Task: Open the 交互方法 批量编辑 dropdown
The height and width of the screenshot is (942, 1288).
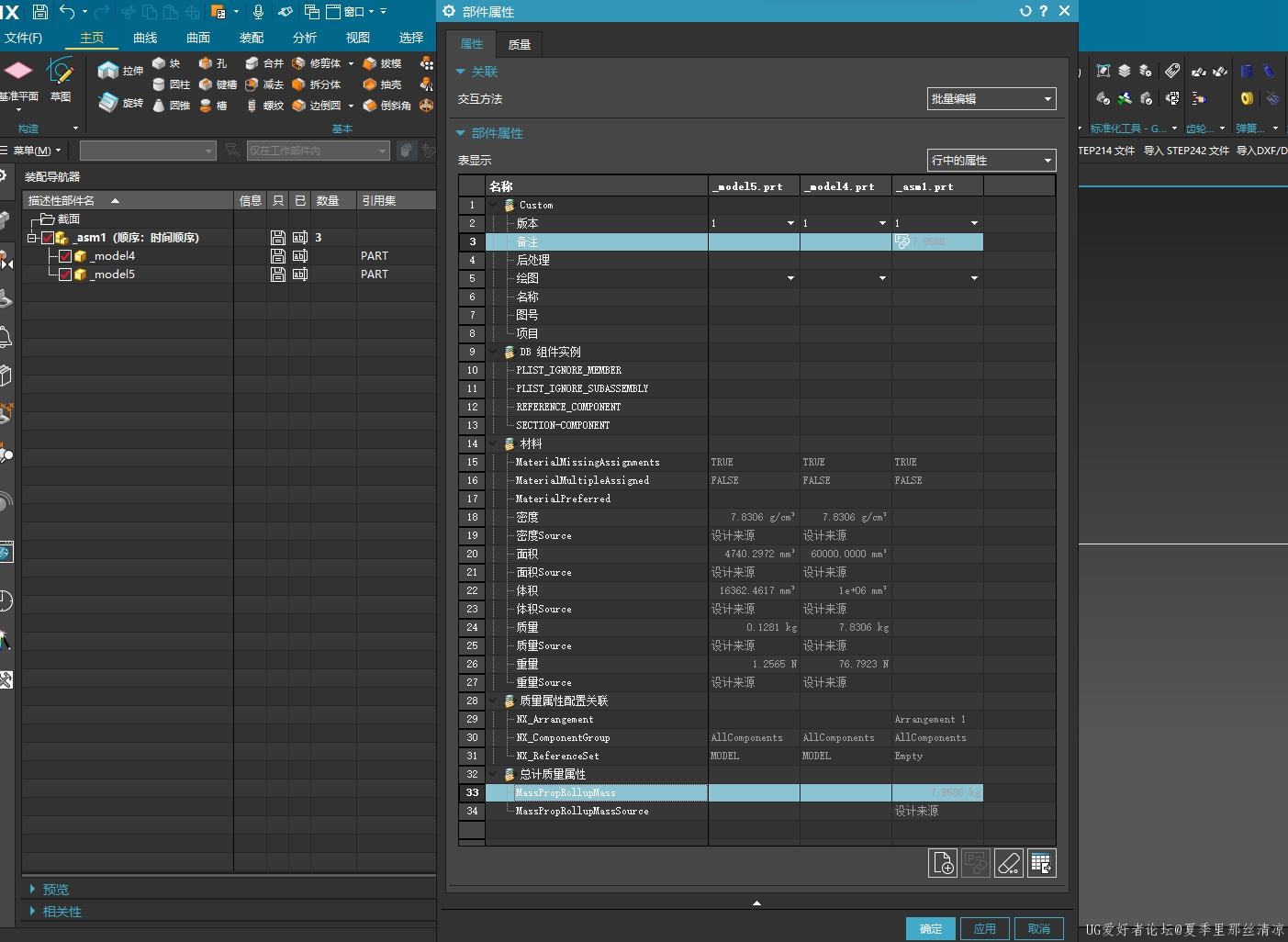Action: click(x=991, y=99)
